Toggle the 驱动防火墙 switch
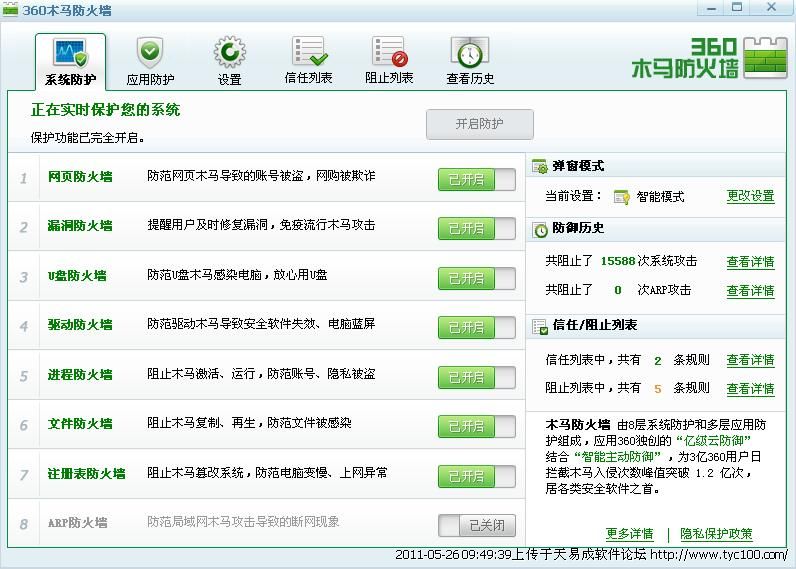Viewport: 796px width, 569px height. pos(477,328)
